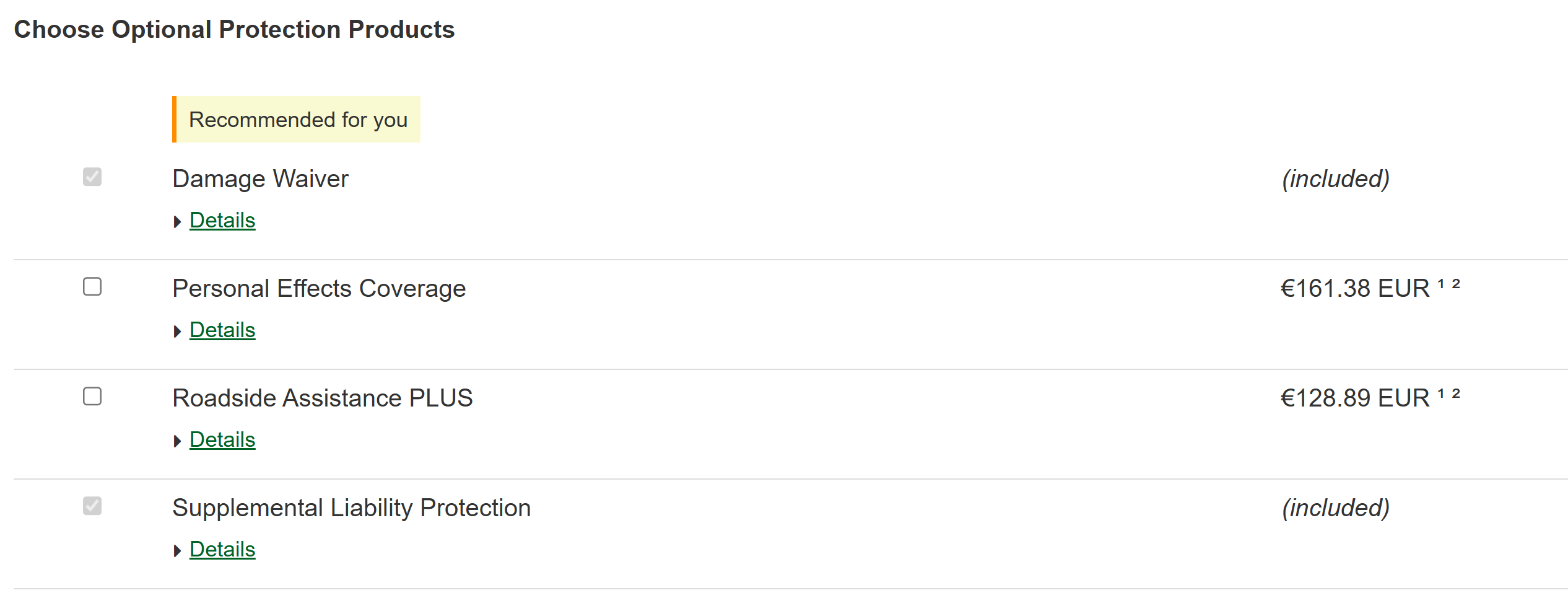Click the Choose Optional Protection Products heading

(x=234, y=30)
